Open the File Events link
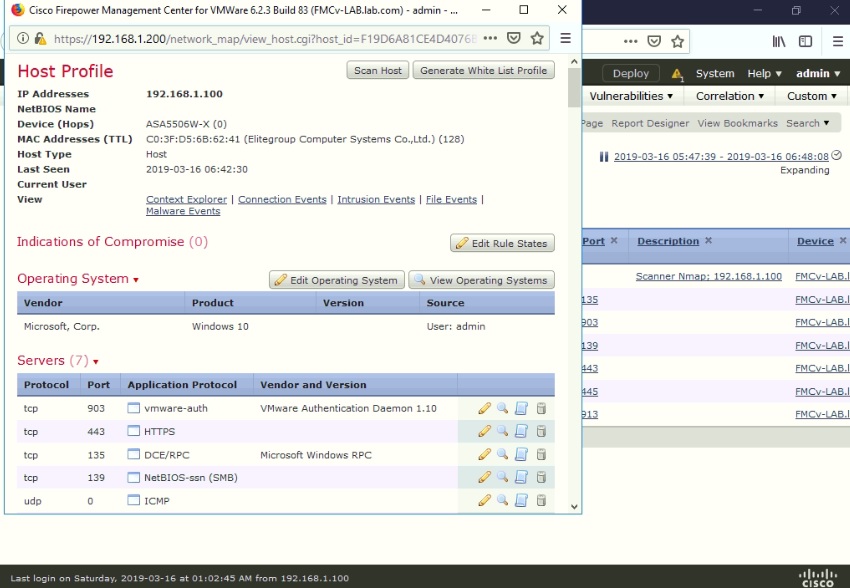Screen dimensions: 850x588 pyautogui.click(x=452, y=199)
